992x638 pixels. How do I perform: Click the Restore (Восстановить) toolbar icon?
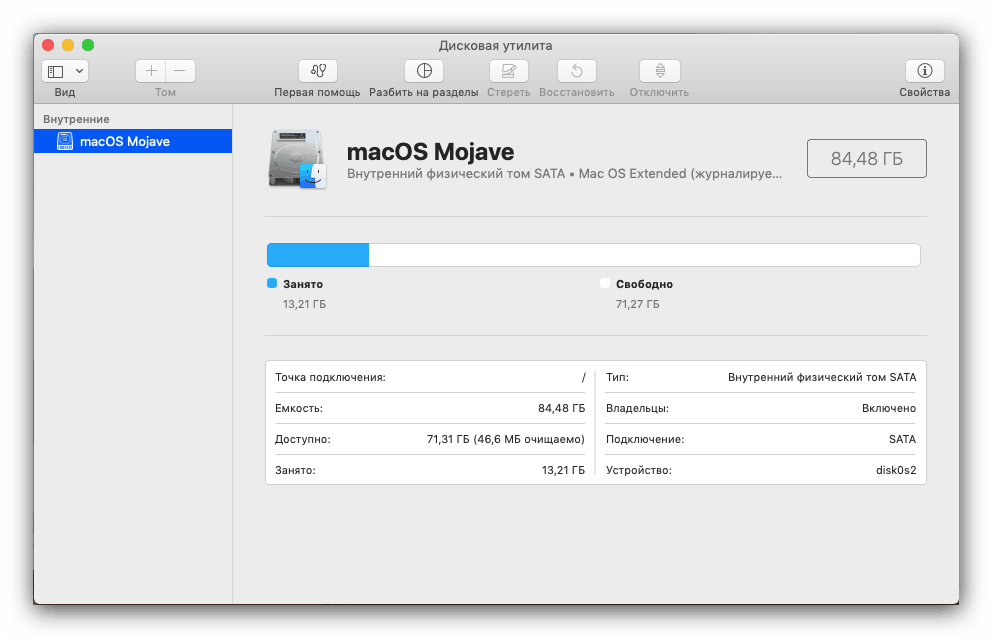(x=576, y=71)
